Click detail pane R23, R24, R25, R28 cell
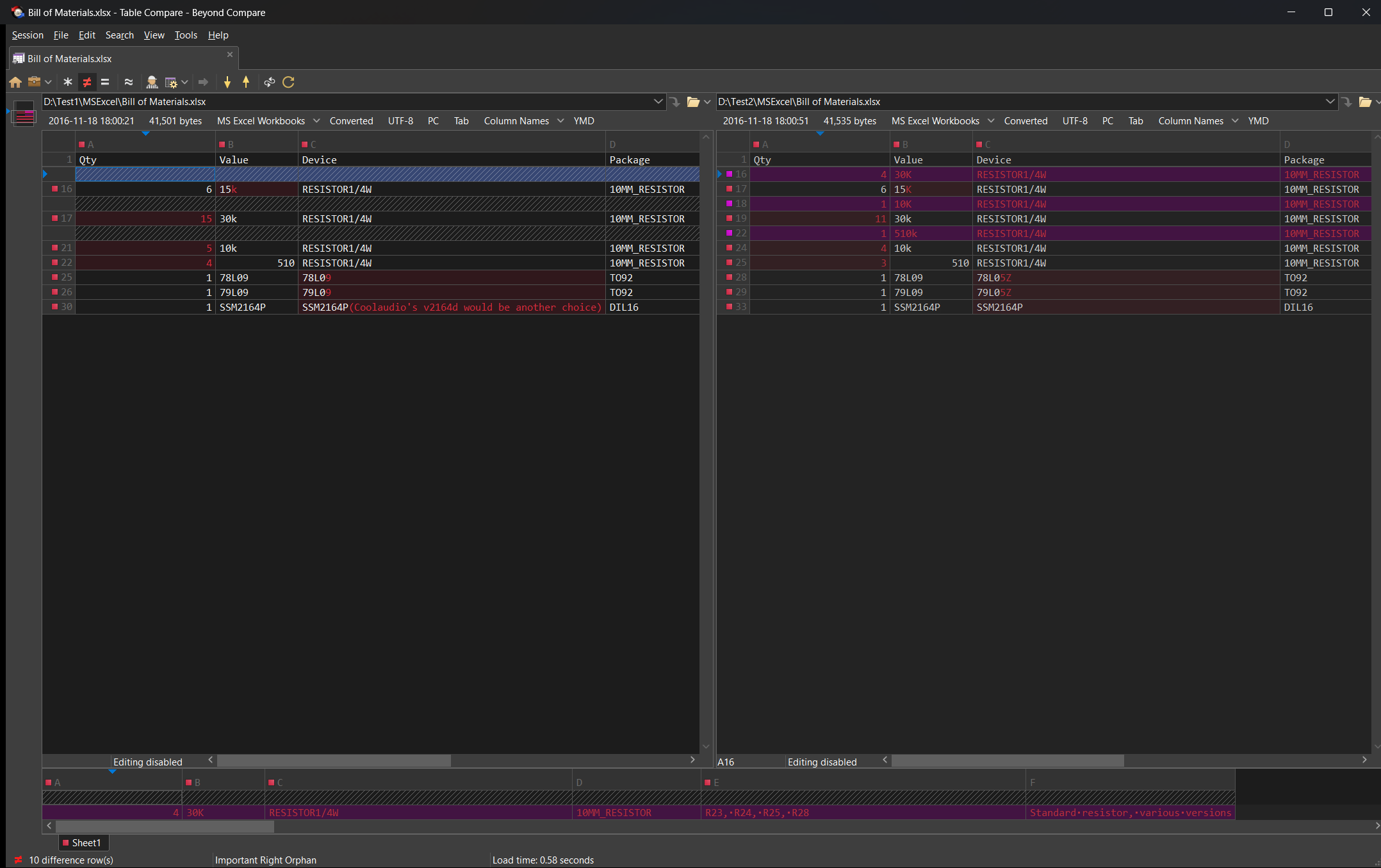 pyautogui.click(x=863, y=813)
